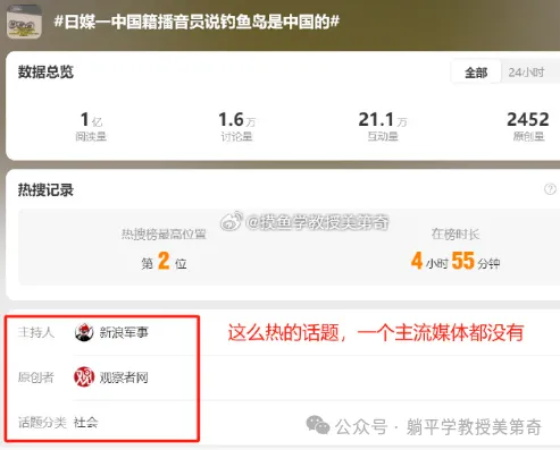Click the 21.1万 互动量 statistic
The width and height of the screenshot is (560, 450).
point(382,126)
